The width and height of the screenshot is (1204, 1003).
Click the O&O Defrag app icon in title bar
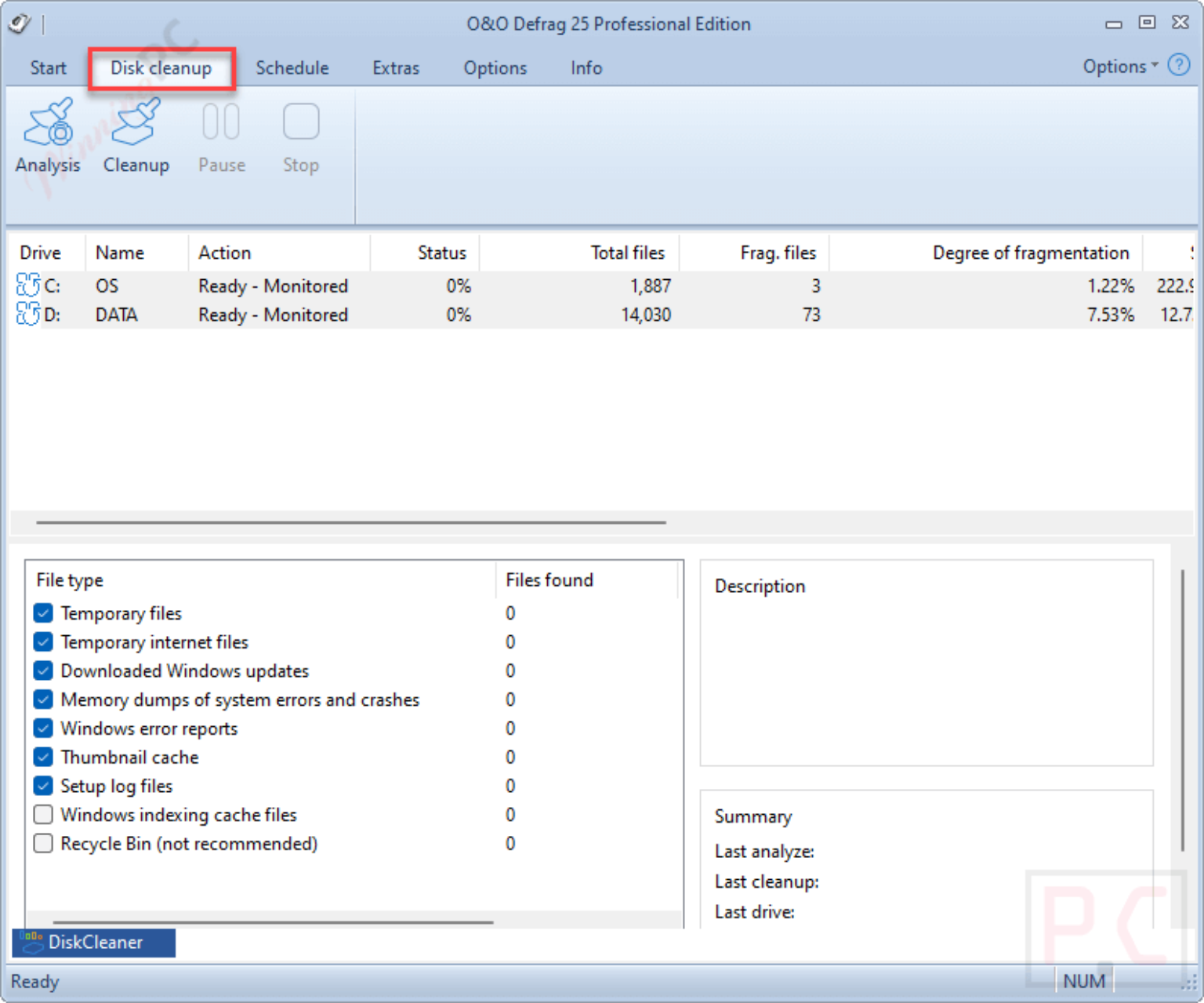(x=20, y=24)
